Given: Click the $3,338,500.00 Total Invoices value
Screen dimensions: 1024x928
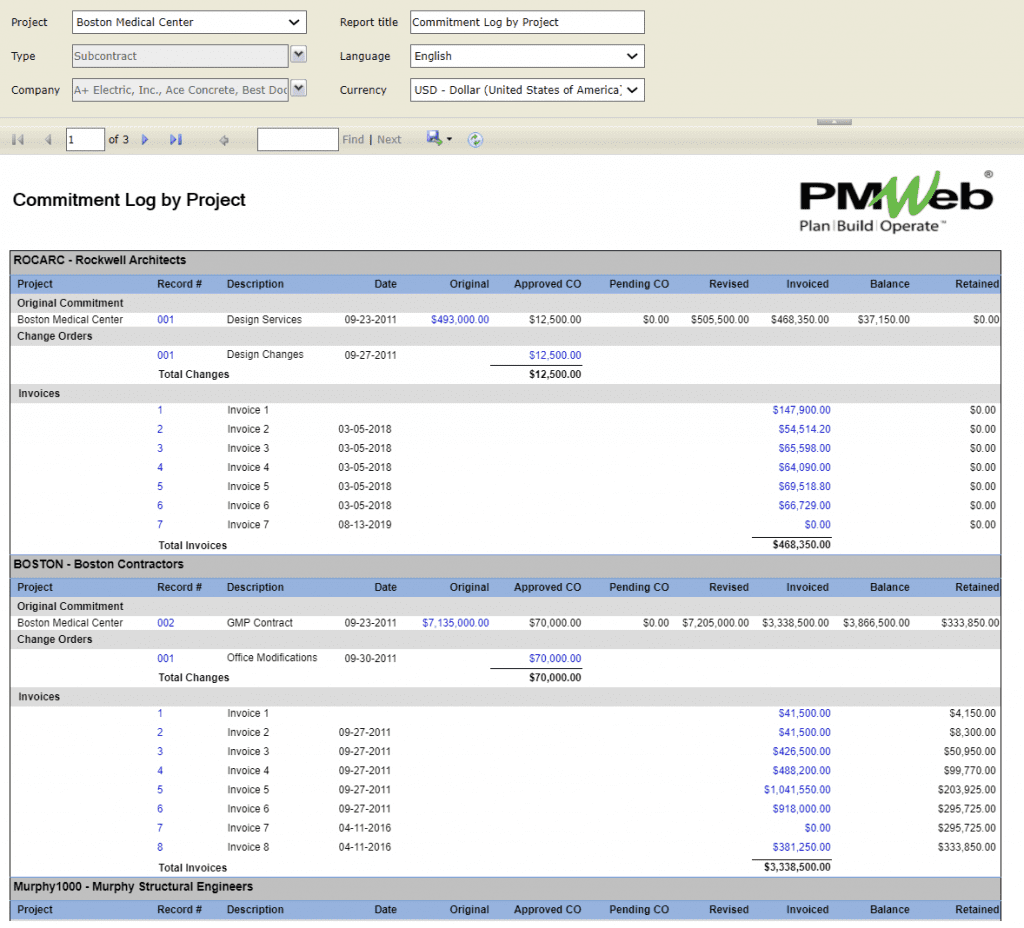Looking at the screenshot, I should [797, 867].
